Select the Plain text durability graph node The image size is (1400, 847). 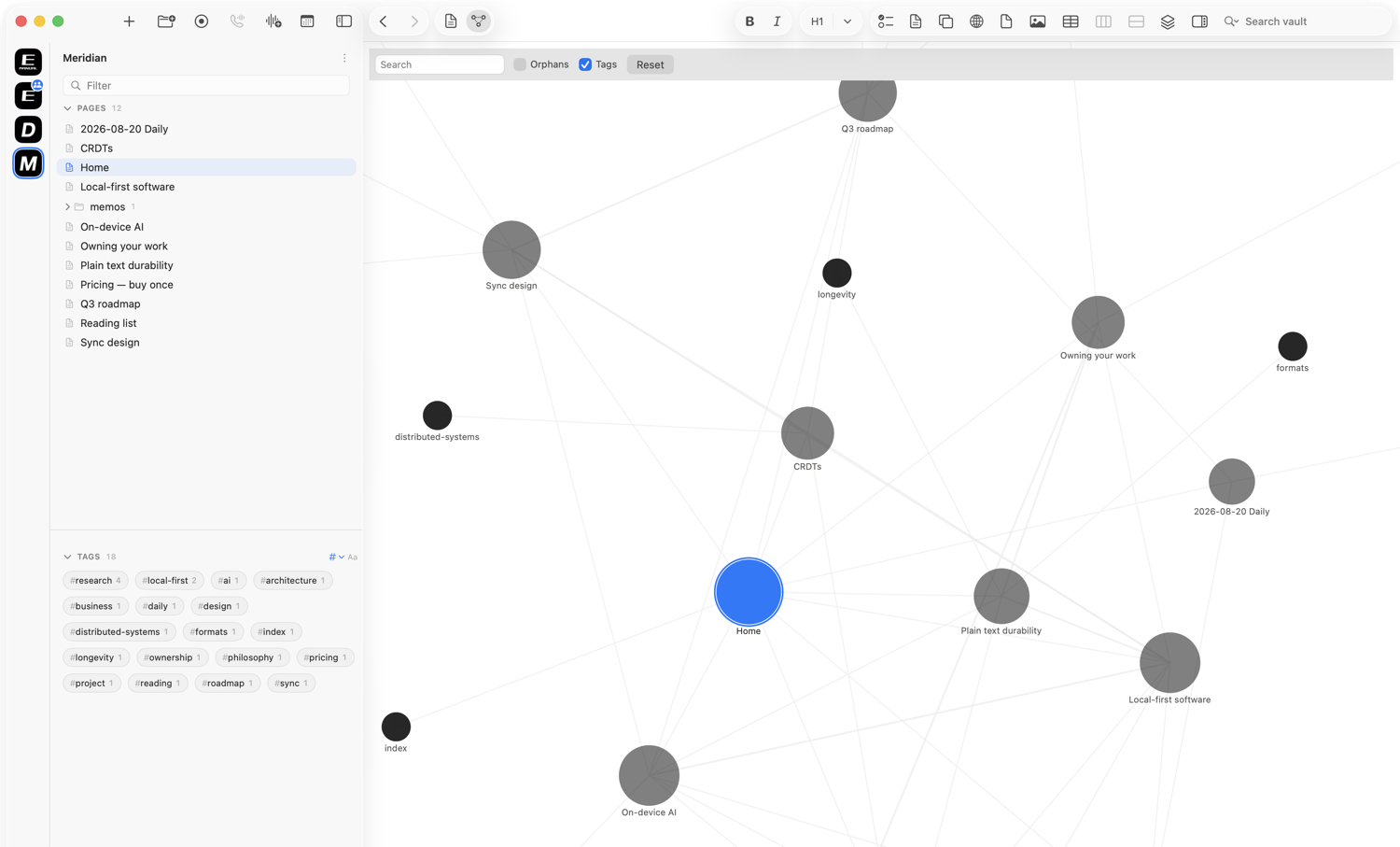[x=1001, y=596]
